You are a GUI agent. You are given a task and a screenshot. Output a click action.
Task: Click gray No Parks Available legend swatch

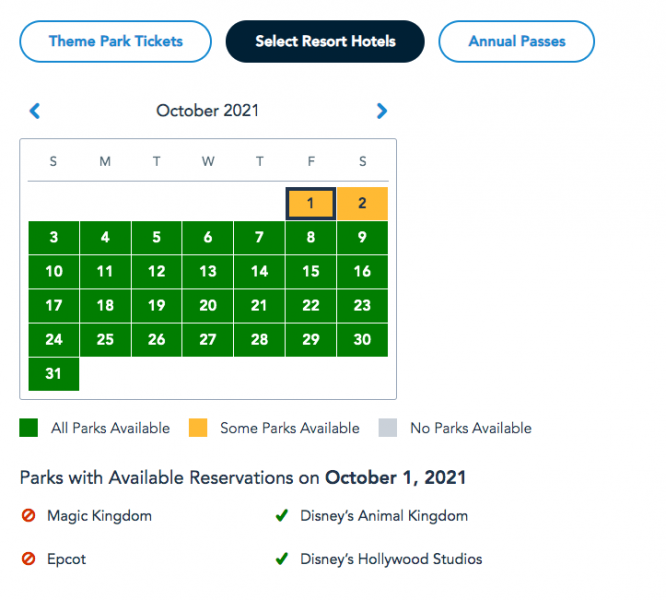click(x=388, y=428)
